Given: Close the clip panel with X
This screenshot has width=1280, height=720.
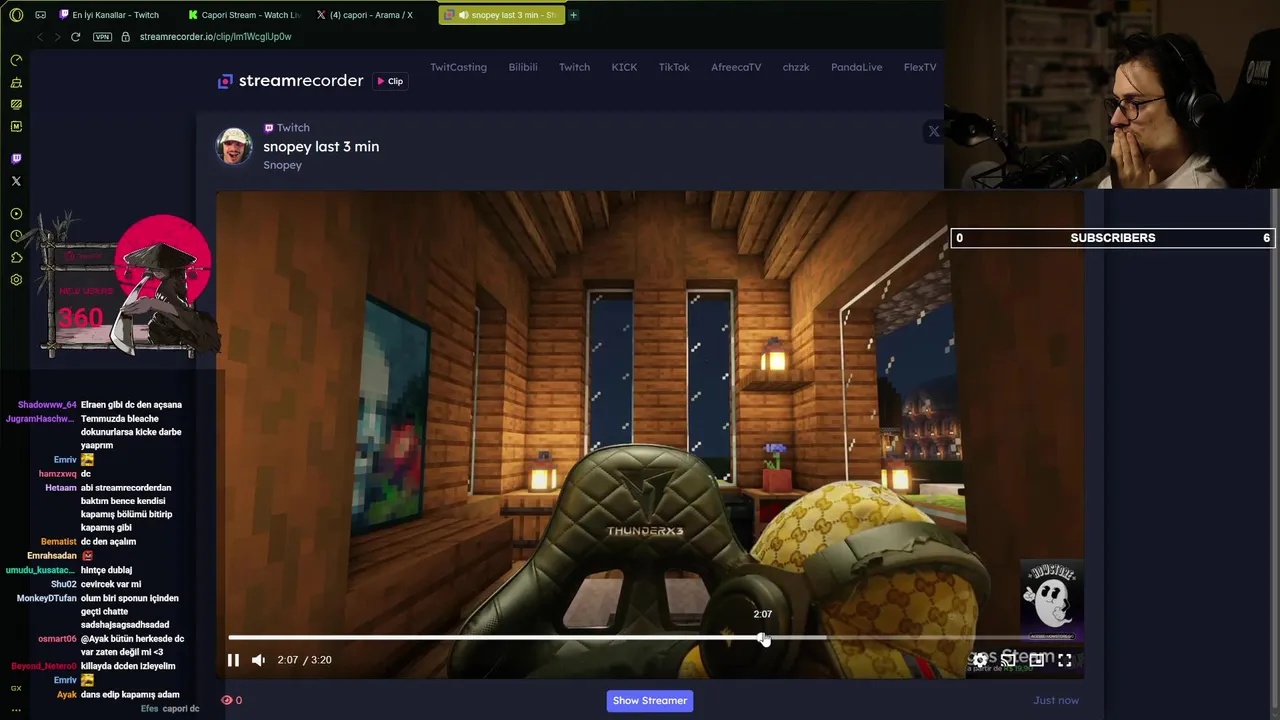Looking at the screenshot, I should (x=933, y=131).
